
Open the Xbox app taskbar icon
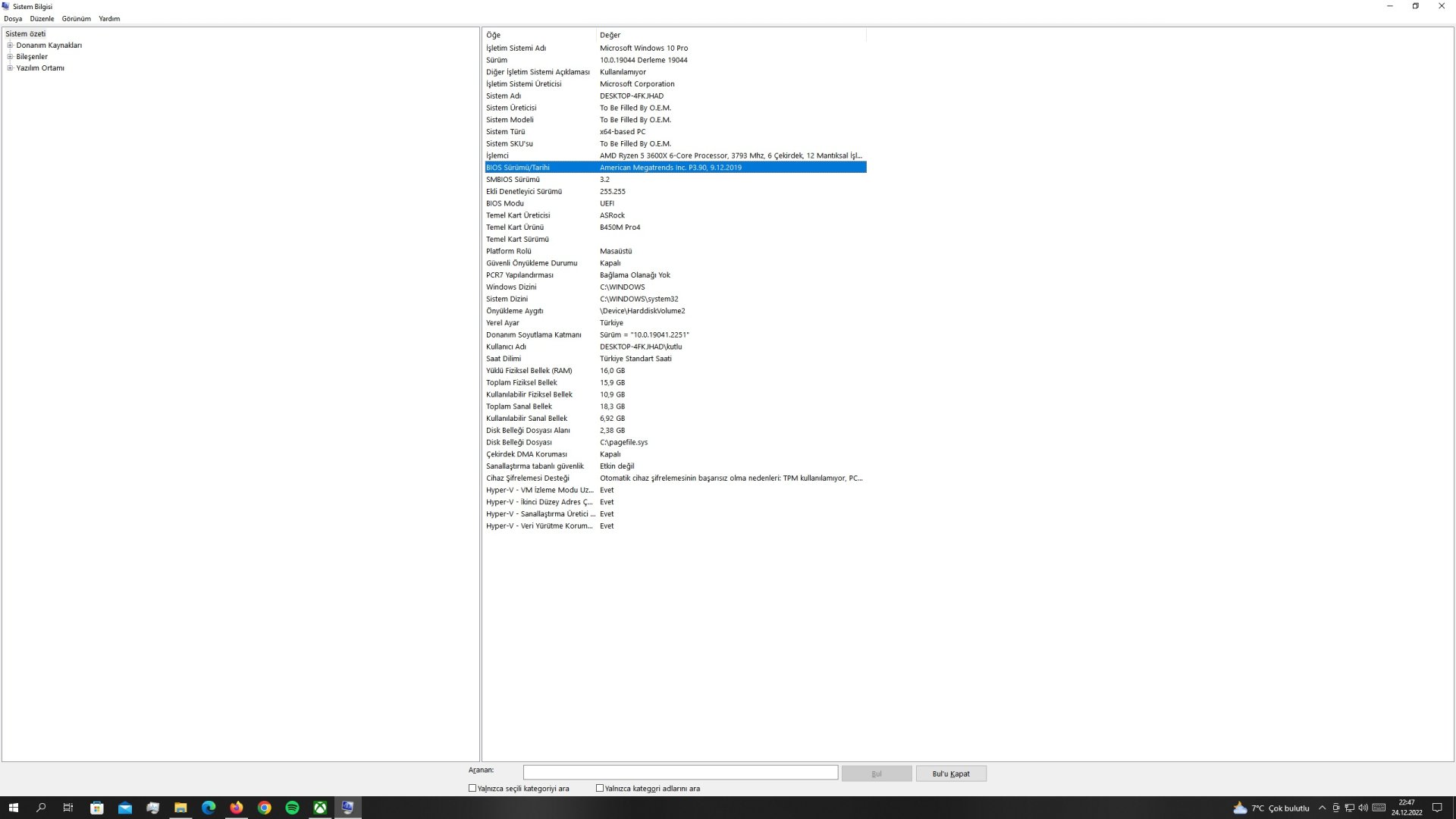(320, 808)
